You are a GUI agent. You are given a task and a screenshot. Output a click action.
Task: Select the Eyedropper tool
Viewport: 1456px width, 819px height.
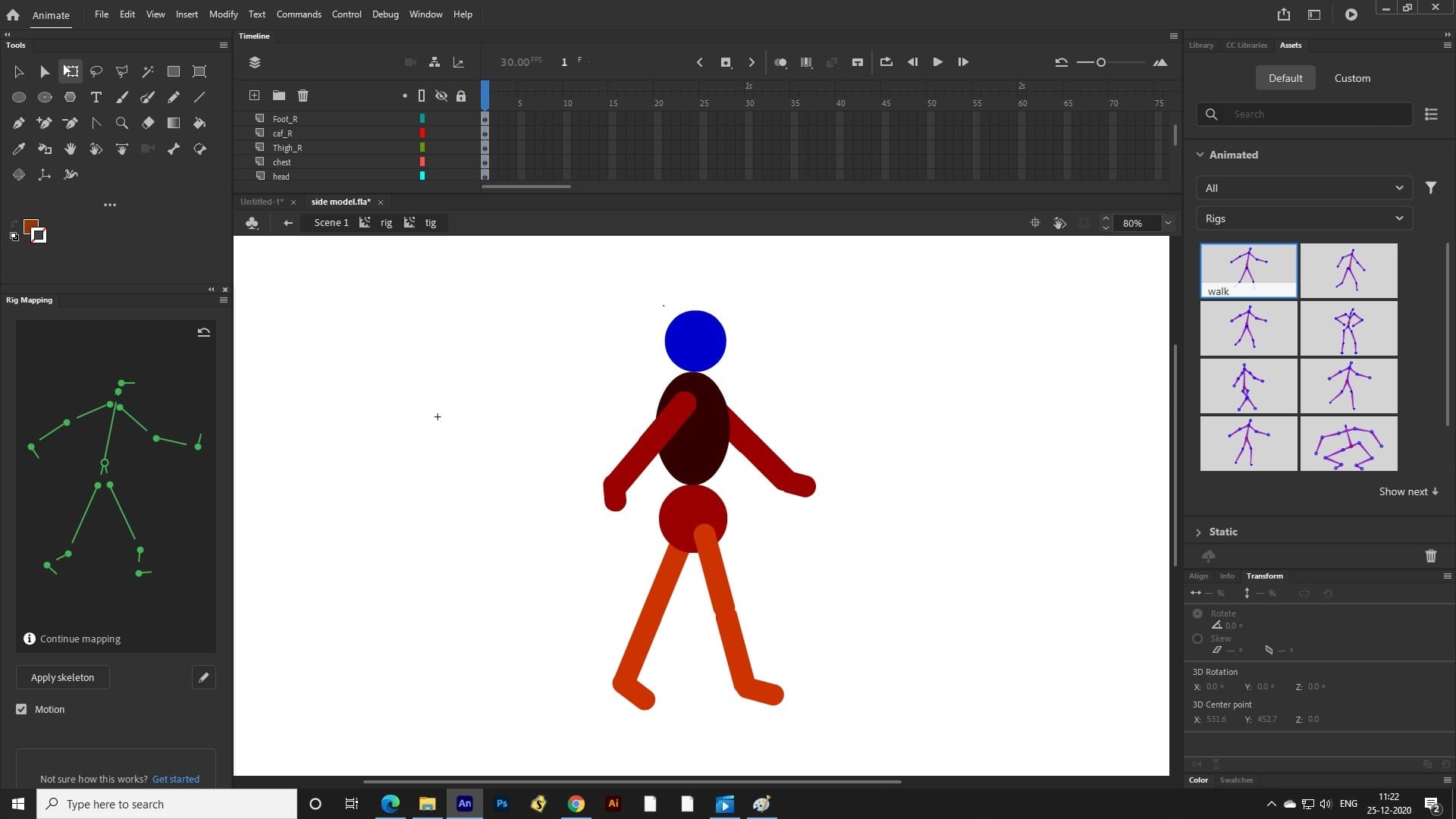coord(19,149)
